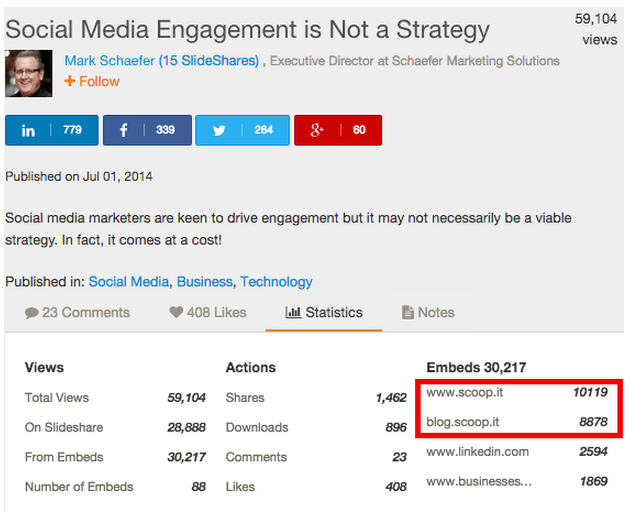Click the 'Downloads' row label
The width and height of the screenshot is (630, 520).
[x=257, y=427]
